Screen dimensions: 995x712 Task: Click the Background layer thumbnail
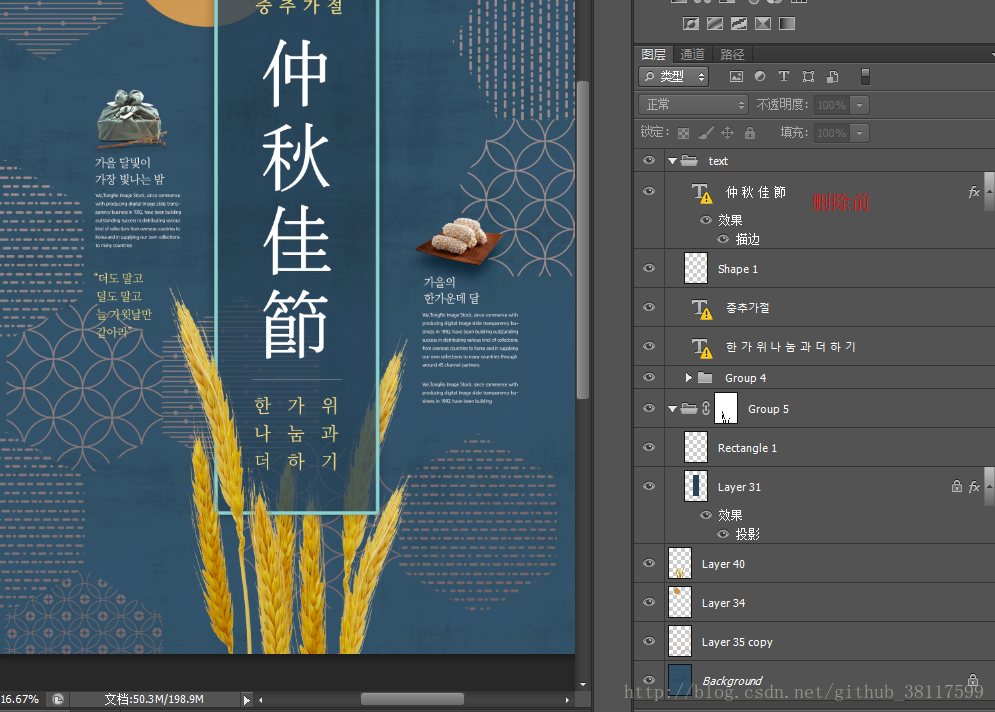[x=680, y=680]
